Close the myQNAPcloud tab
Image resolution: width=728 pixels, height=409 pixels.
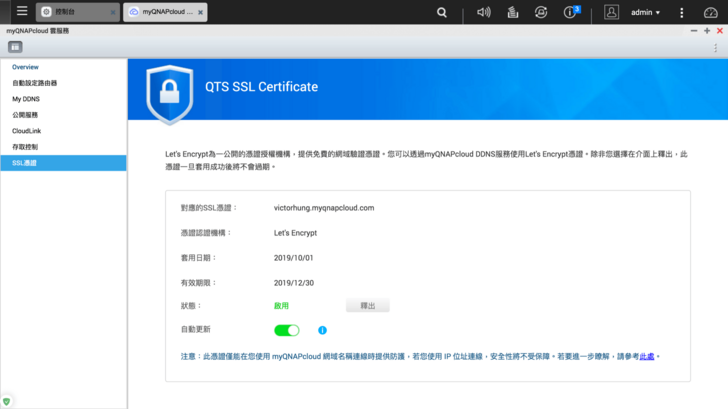click(201, 13)
